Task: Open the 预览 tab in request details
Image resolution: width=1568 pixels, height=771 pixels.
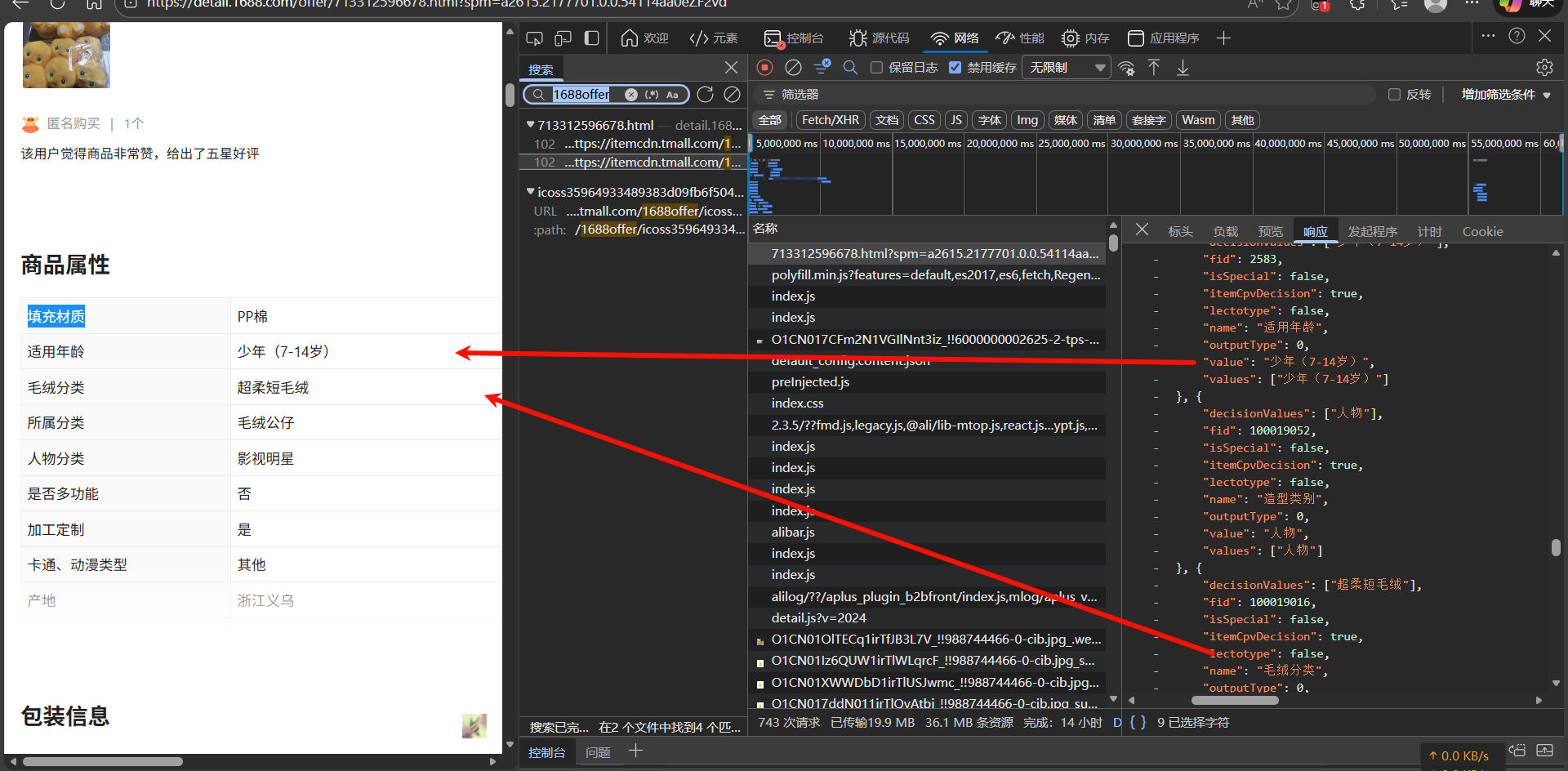Action: [1270, 232]
